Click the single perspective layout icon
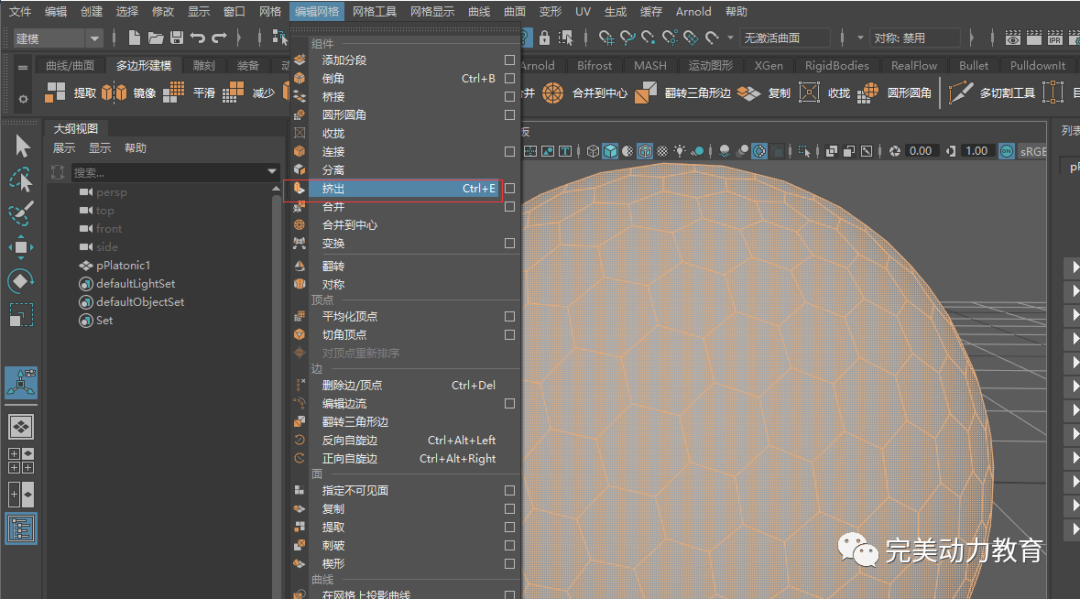 point(21,427)
